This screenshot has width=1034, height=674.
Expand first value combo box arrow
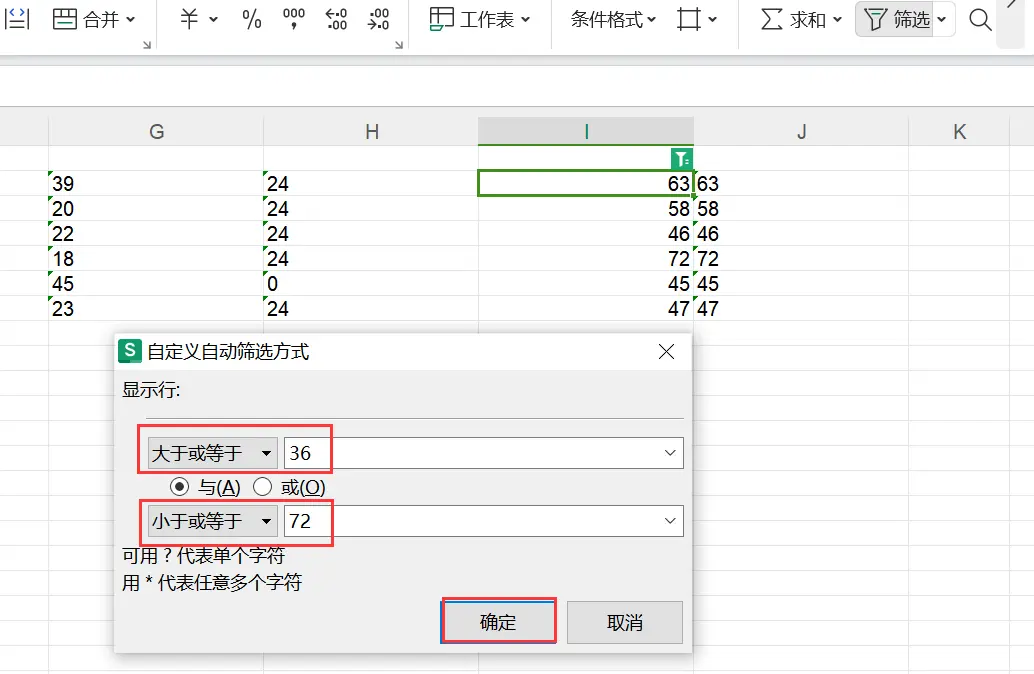pyautogui.click(x=670, y=453)
